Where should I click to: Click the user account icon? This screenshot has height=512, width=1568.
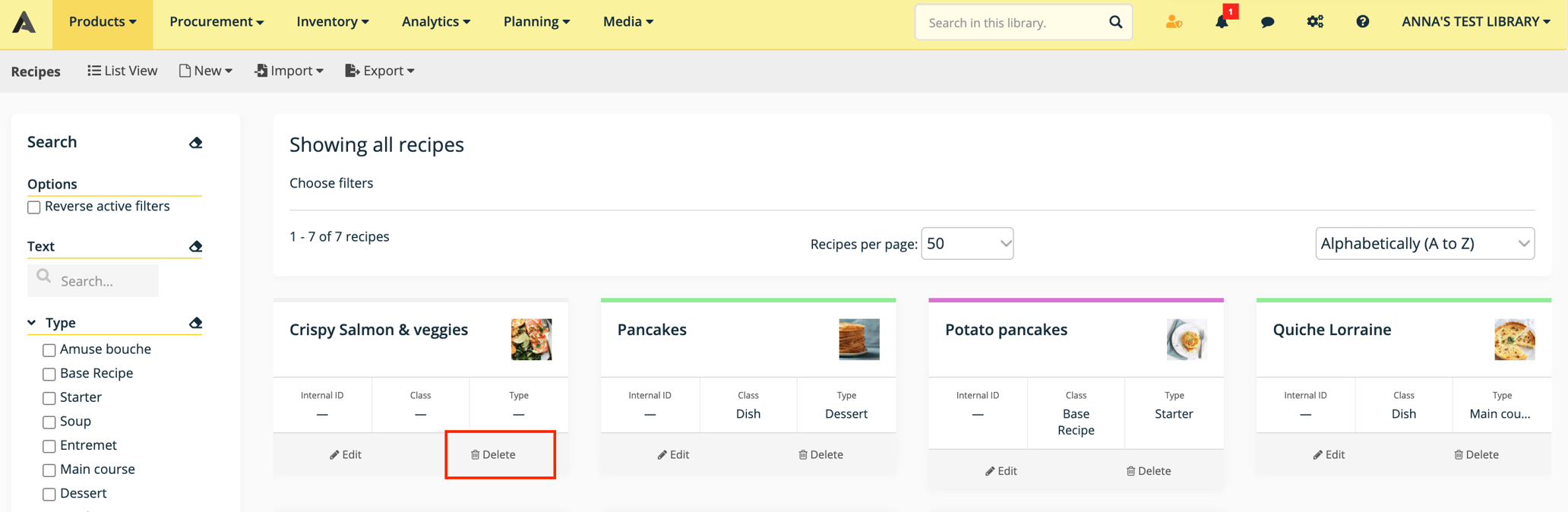click(x=1174, y=22)
